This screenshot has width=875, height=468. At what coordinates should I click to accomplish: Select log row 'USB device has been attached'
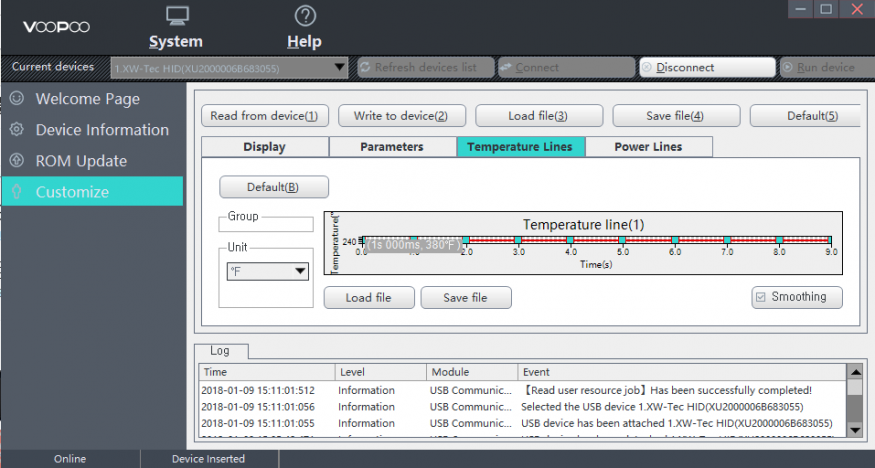coord(523,423)
